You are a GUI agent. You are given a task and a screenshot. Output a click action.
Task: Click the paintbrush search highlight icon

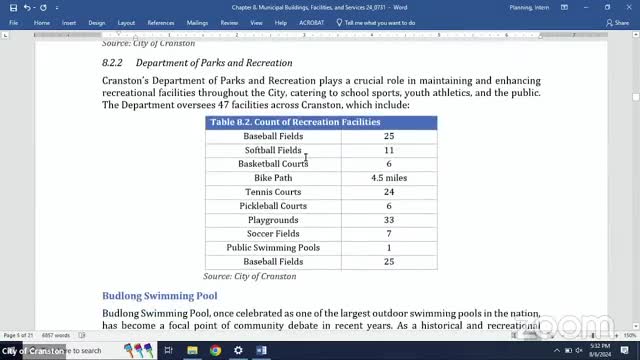click(x=139, y=350)
